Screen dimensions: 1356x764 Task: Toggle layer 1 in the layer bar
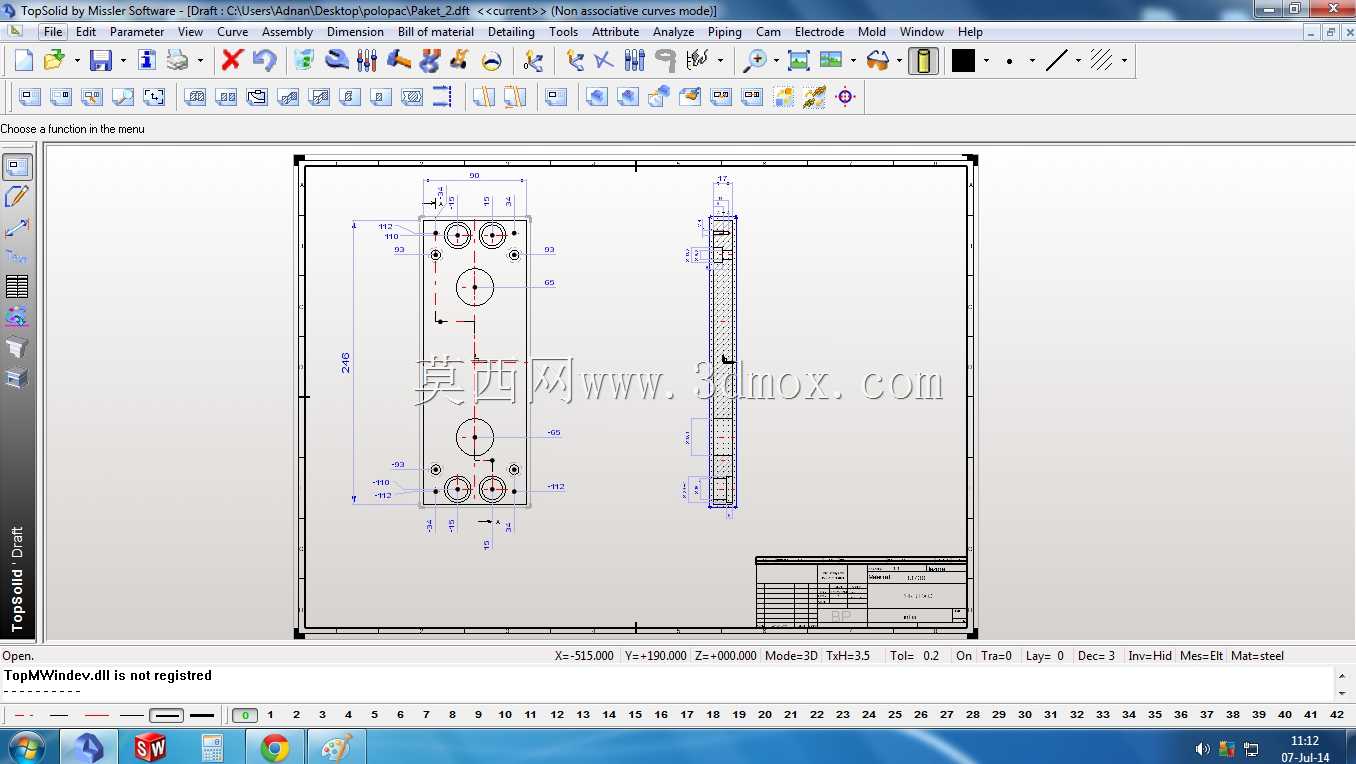[x=271, y=715]
